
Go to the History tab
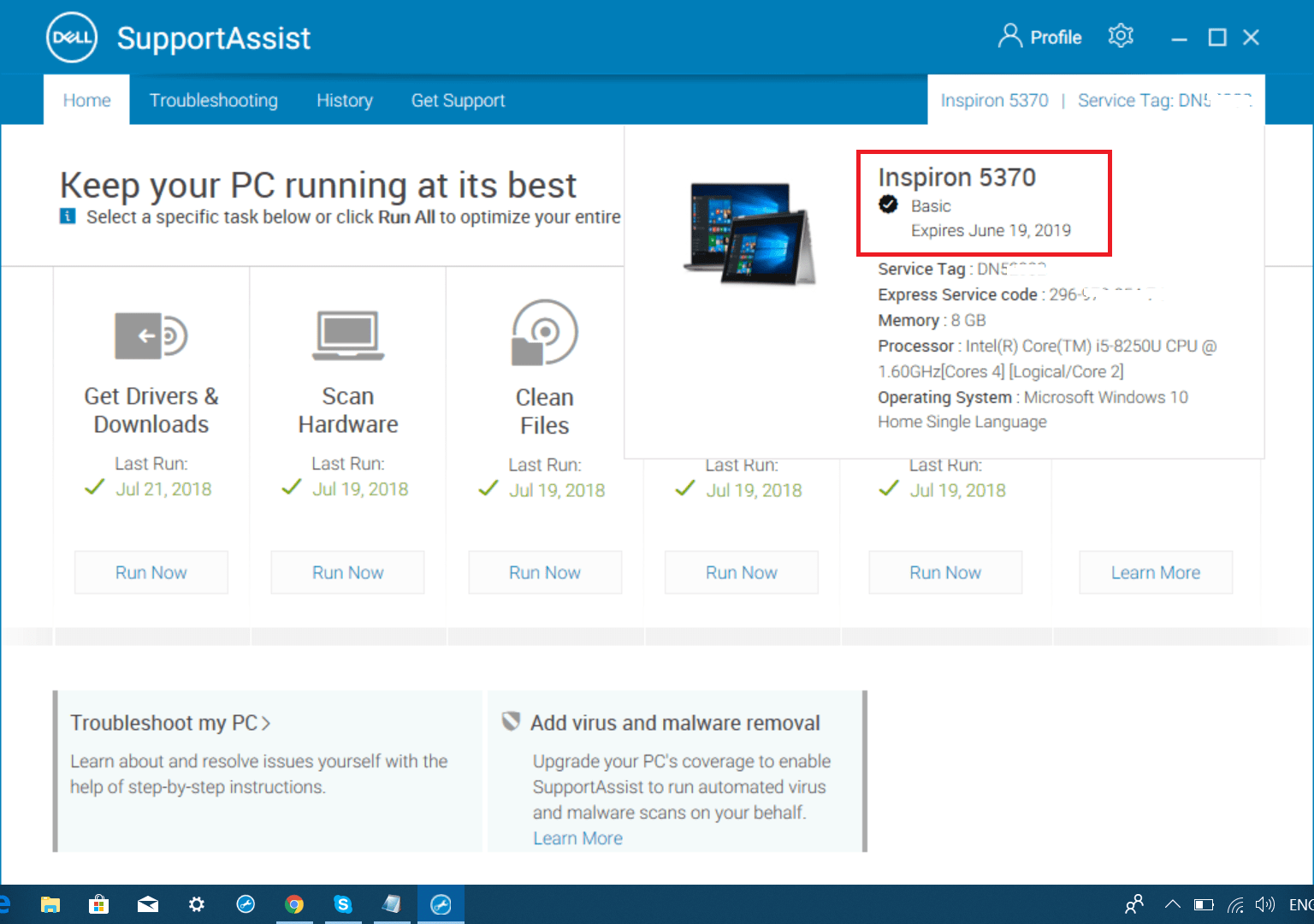tap(345, 100)
